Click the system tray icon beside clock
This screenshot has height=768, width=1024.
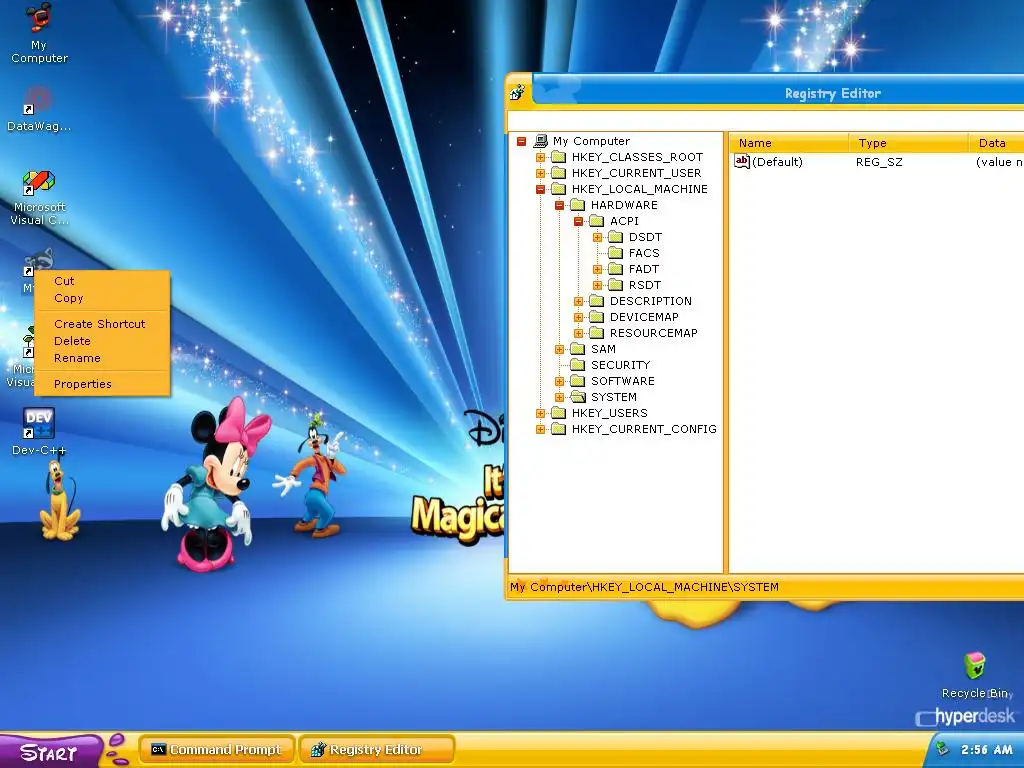pos(942,749)
